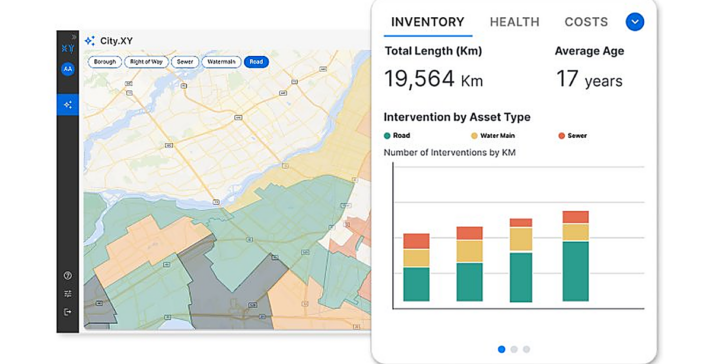
Task: Click the shortest bar's red Sewer segment
Action: (416, 241)
